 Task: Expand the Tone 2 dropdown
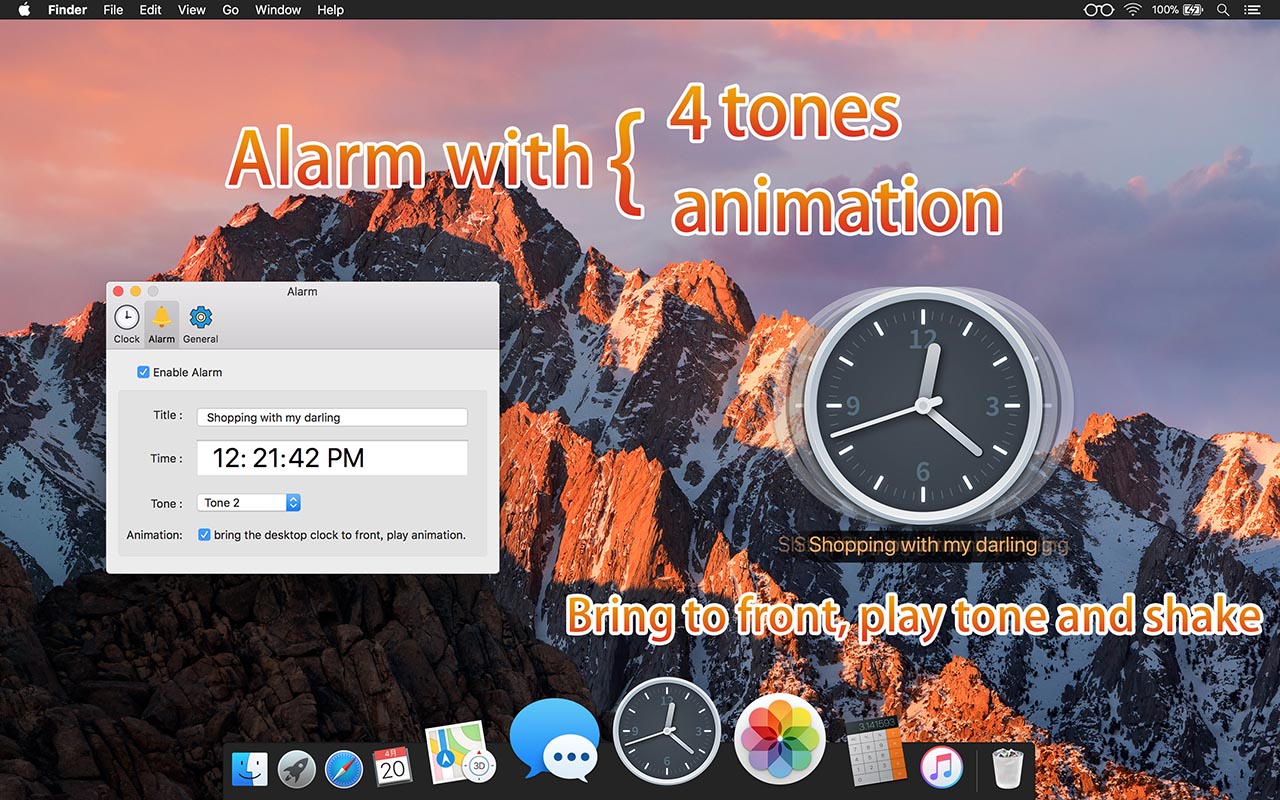point(248,503)
